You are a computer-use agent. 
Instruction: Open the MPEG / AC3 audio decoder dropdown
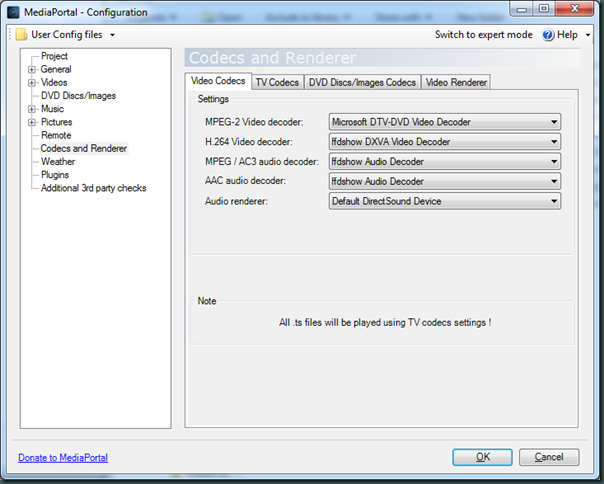[445, 161]
